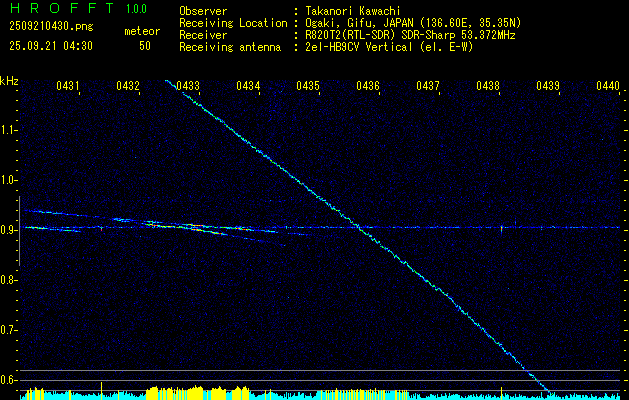Click the 0436 time axis marker

coord(368,85)
